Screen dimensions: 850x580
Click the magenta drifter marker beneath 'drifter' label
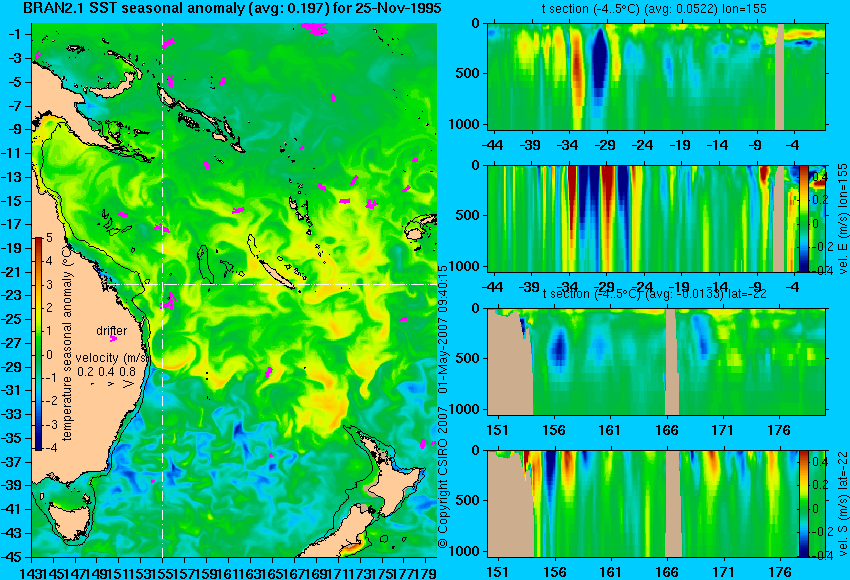[113, 339]
